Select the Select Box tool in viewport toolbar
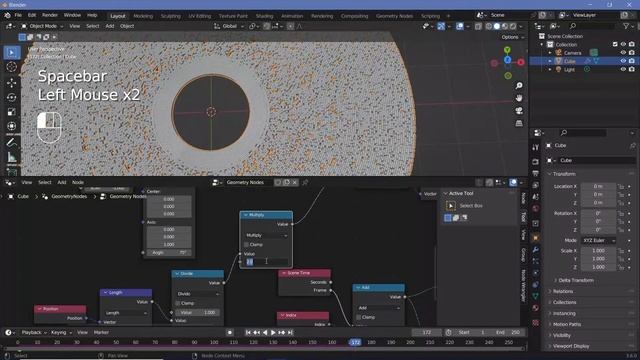Viewport: 640px width, 360px height. click(12, 53)
